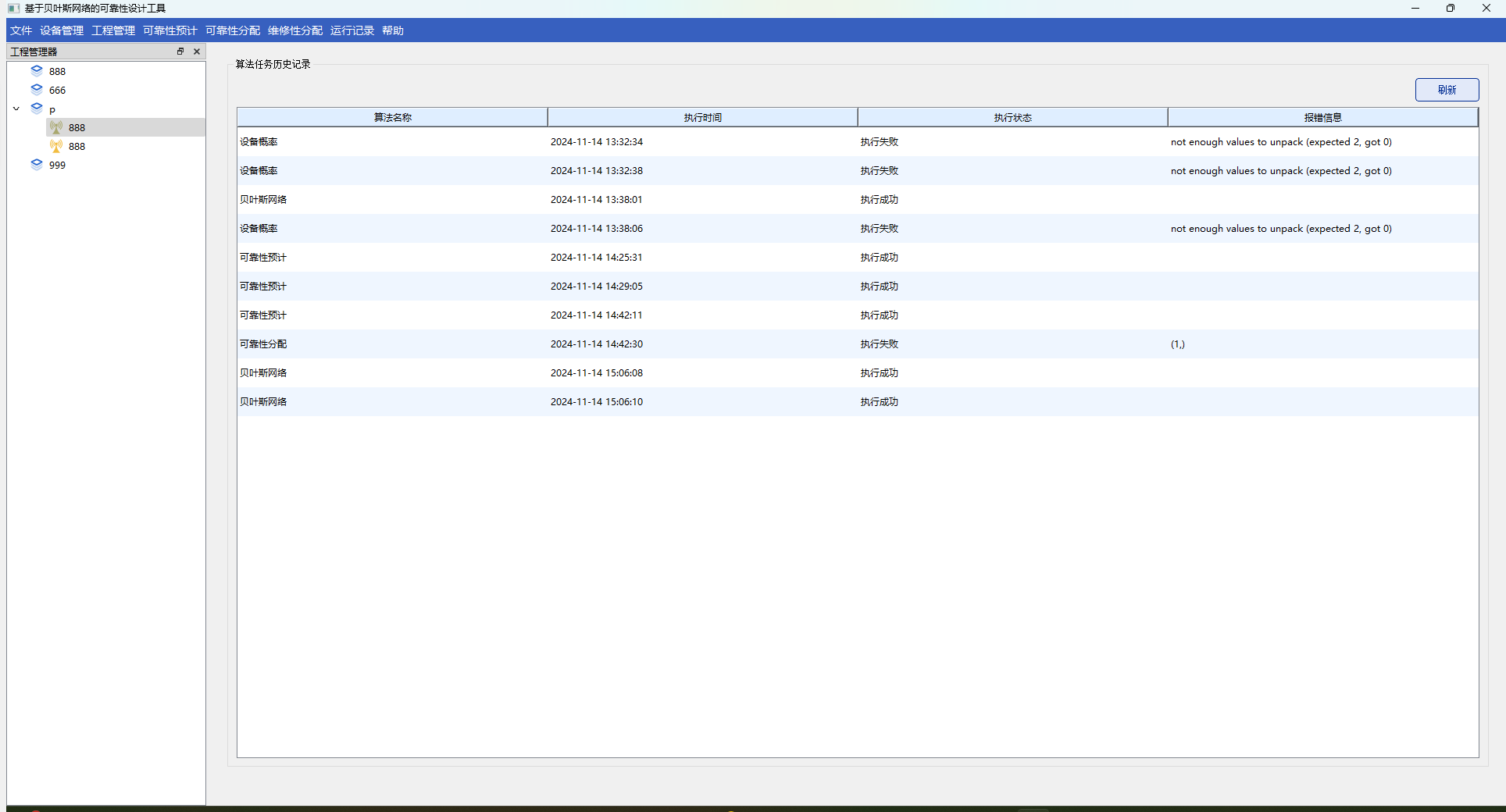This screenshot has width=1506, height=812.
Task: Collapse the p project tree node
Action: click(16, 109)
